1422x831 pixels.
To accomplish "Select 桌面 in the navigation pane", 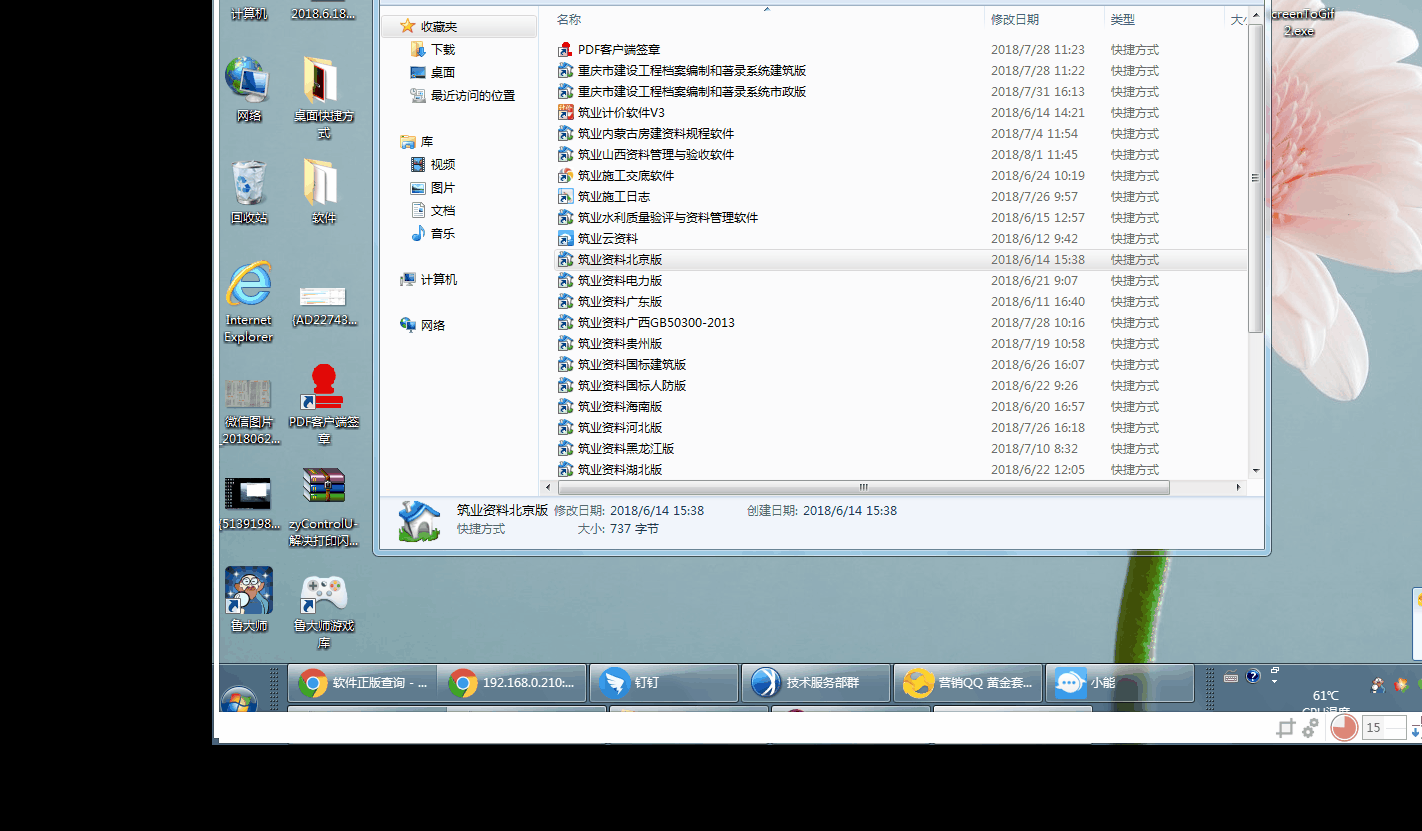I will (x=442, y=72).
